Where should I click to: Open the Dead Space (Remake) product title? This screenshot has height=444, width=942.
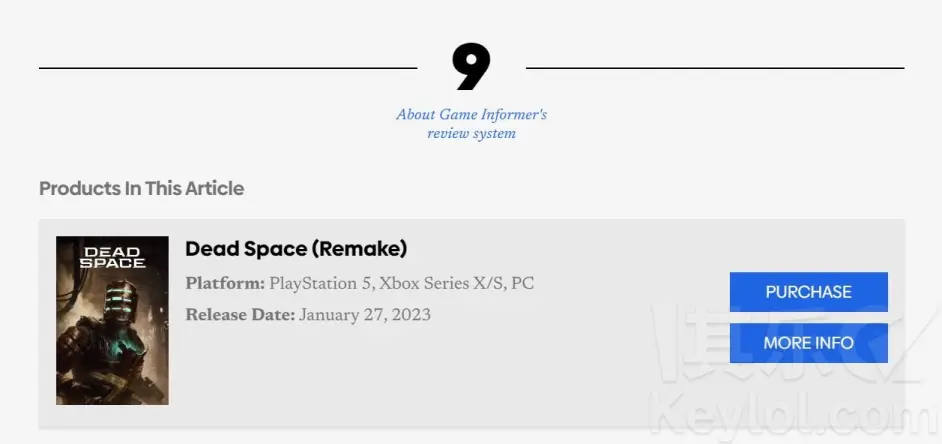[296, 248]
